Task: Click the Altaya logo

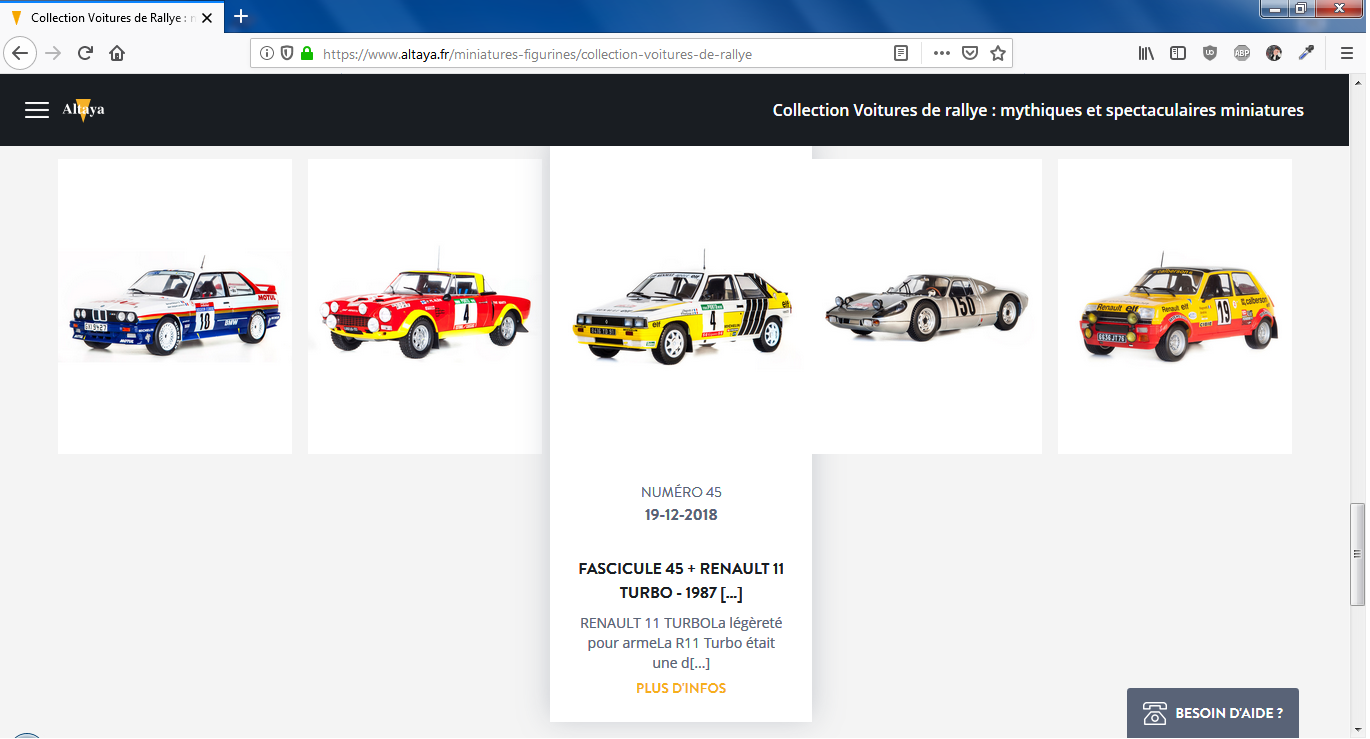Action: pos(83,110)
